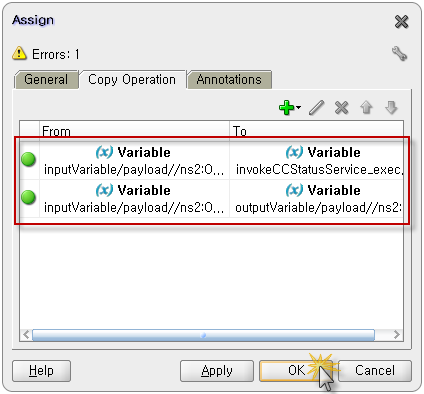Click the move up arrow icon
Screen dimensions: 424x394
366,108
